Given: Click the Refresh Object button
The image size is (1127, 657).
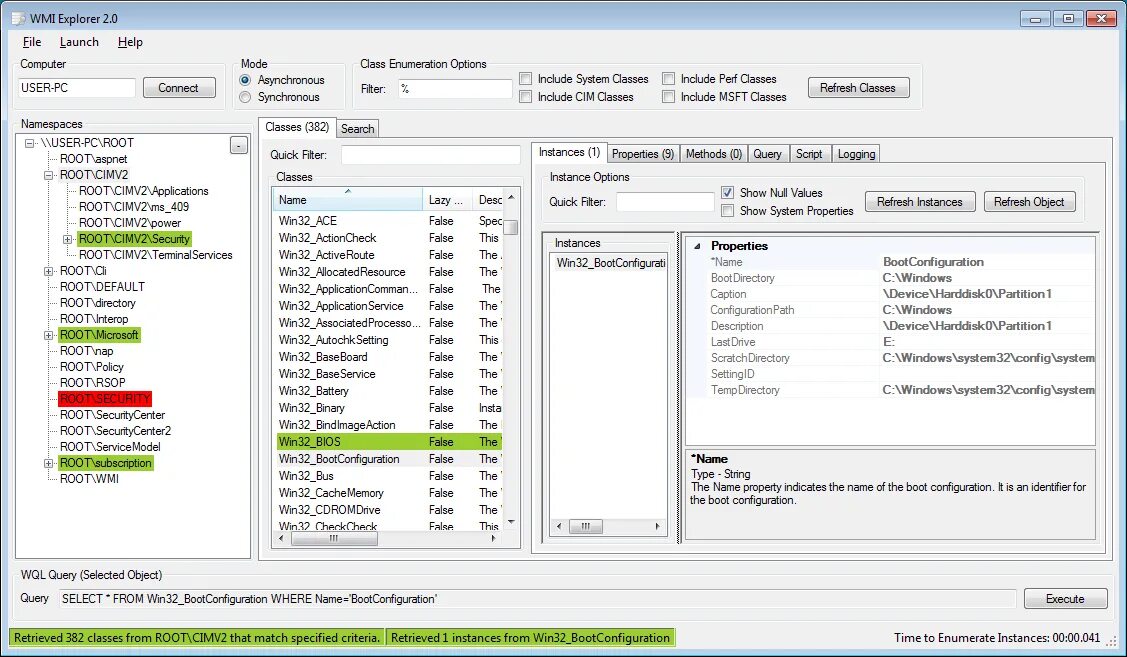Looking at the screenshot, I should [1029, 202].
